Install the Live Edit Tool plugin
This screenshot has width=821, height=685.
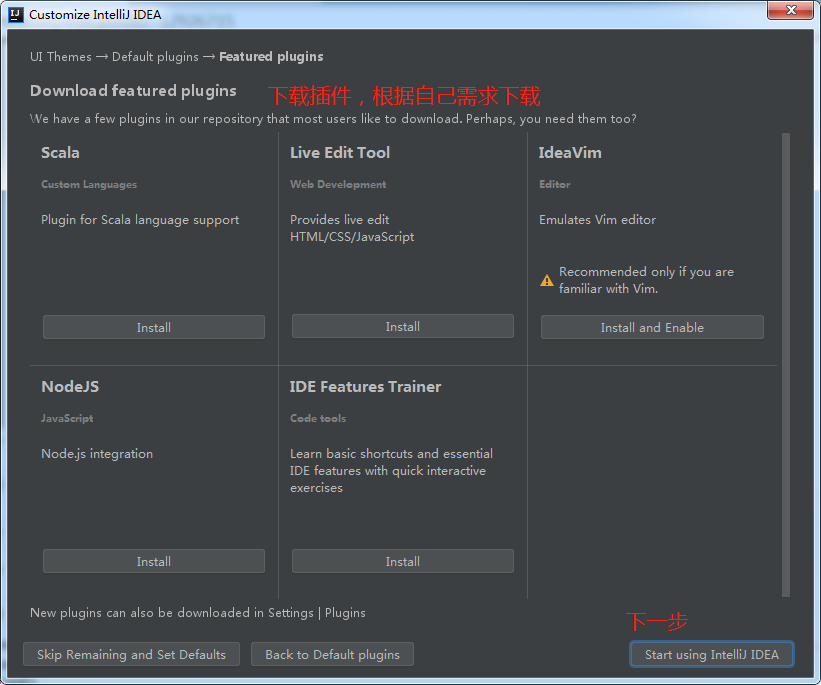pos(403,326)
